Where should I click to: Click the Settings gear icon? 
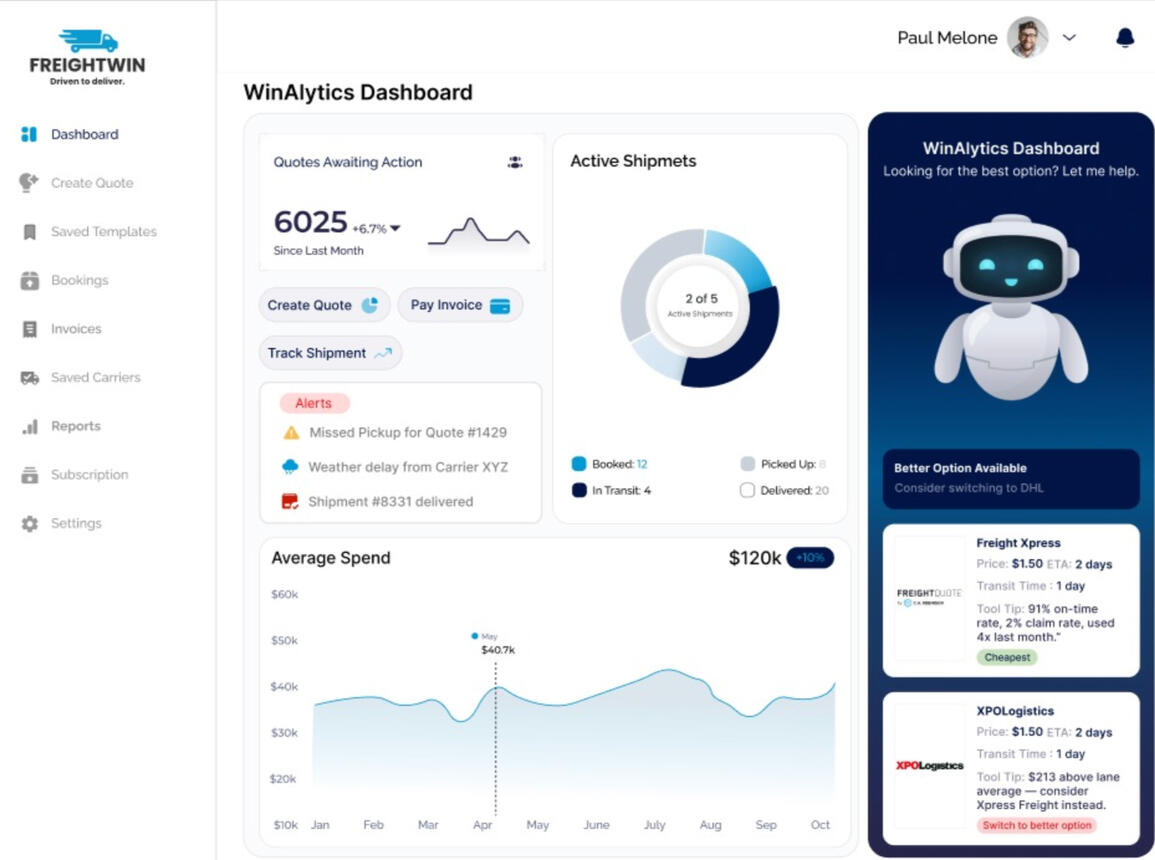click(x=29, y=524)
